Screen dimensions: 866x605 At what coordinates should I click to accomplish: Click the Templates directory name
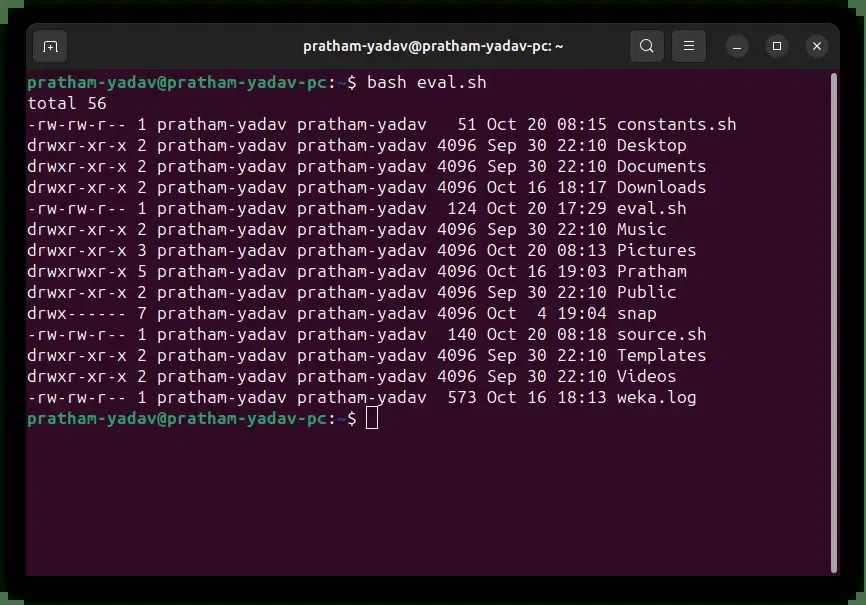click(x=661, y=355)
